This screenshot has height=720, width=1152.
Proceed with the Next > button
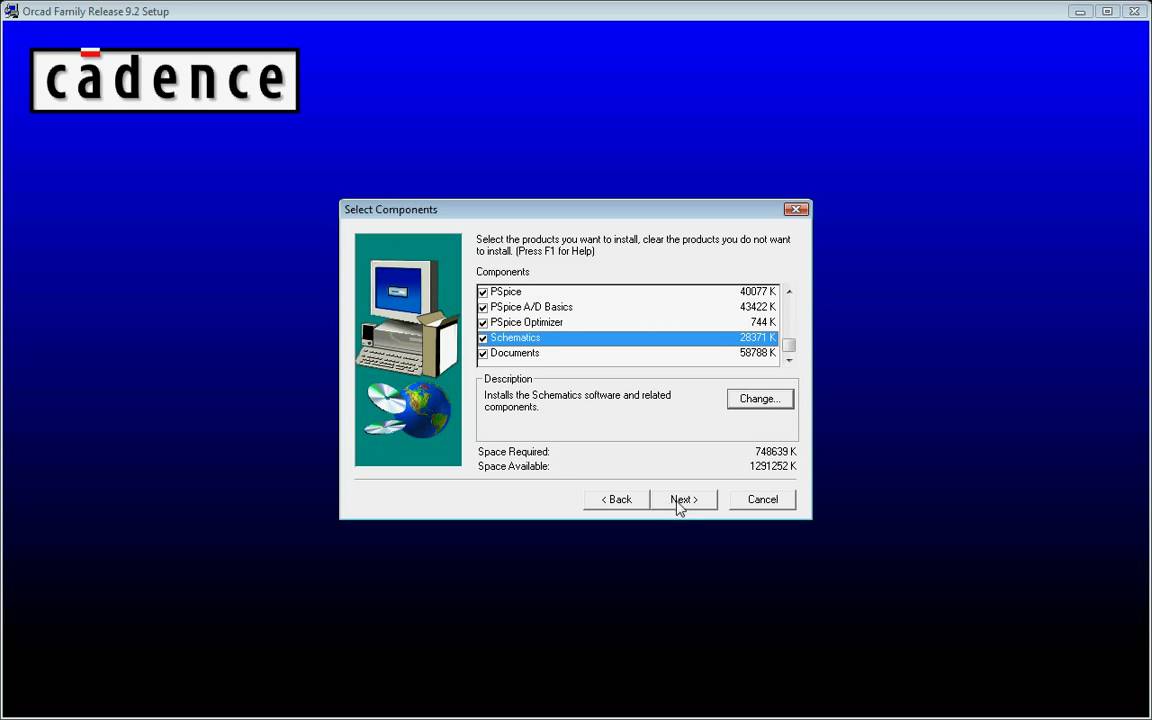684,500
